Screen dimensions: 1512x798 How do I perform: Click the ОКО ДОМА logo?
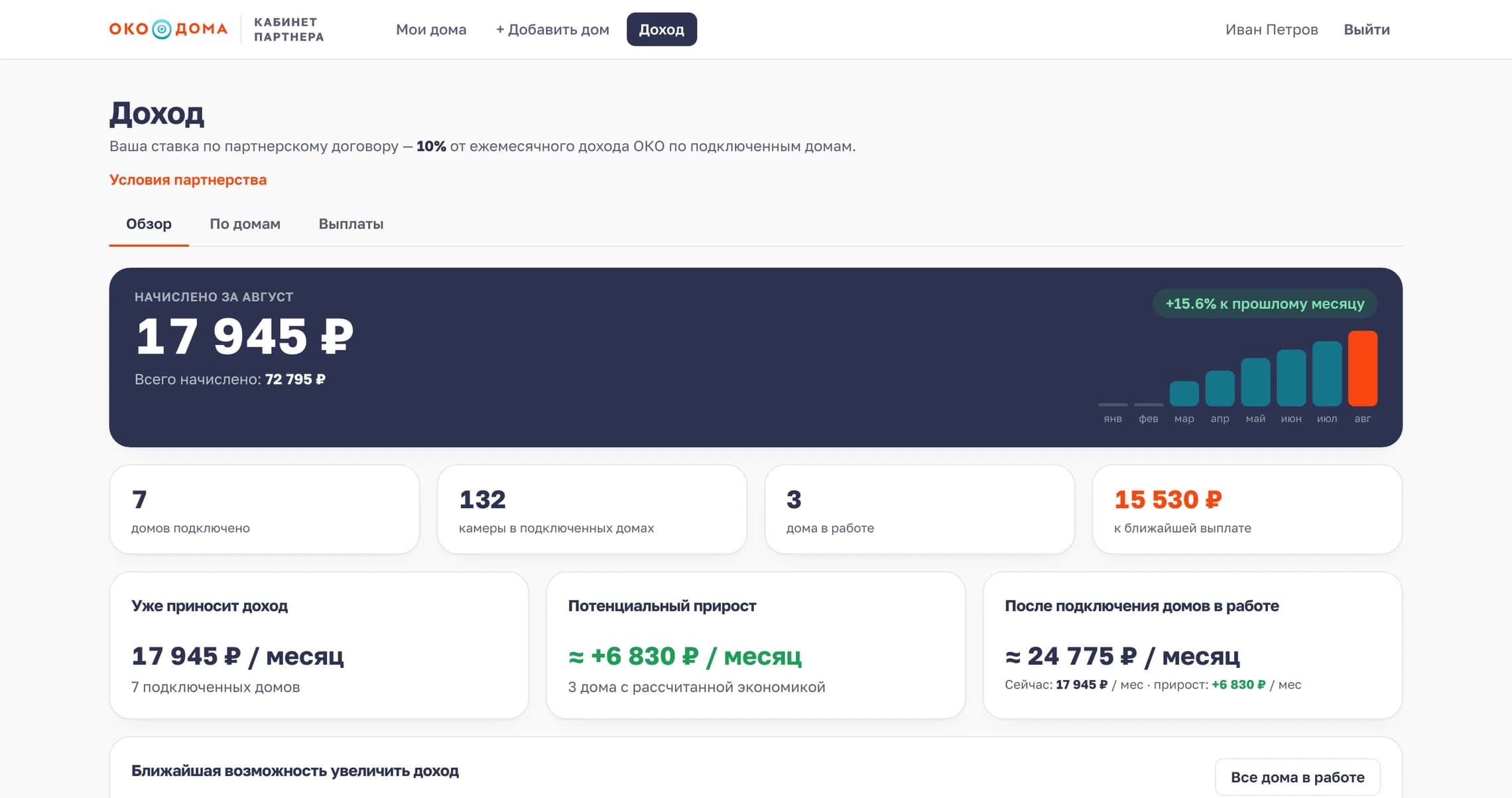tap(168, 29)
